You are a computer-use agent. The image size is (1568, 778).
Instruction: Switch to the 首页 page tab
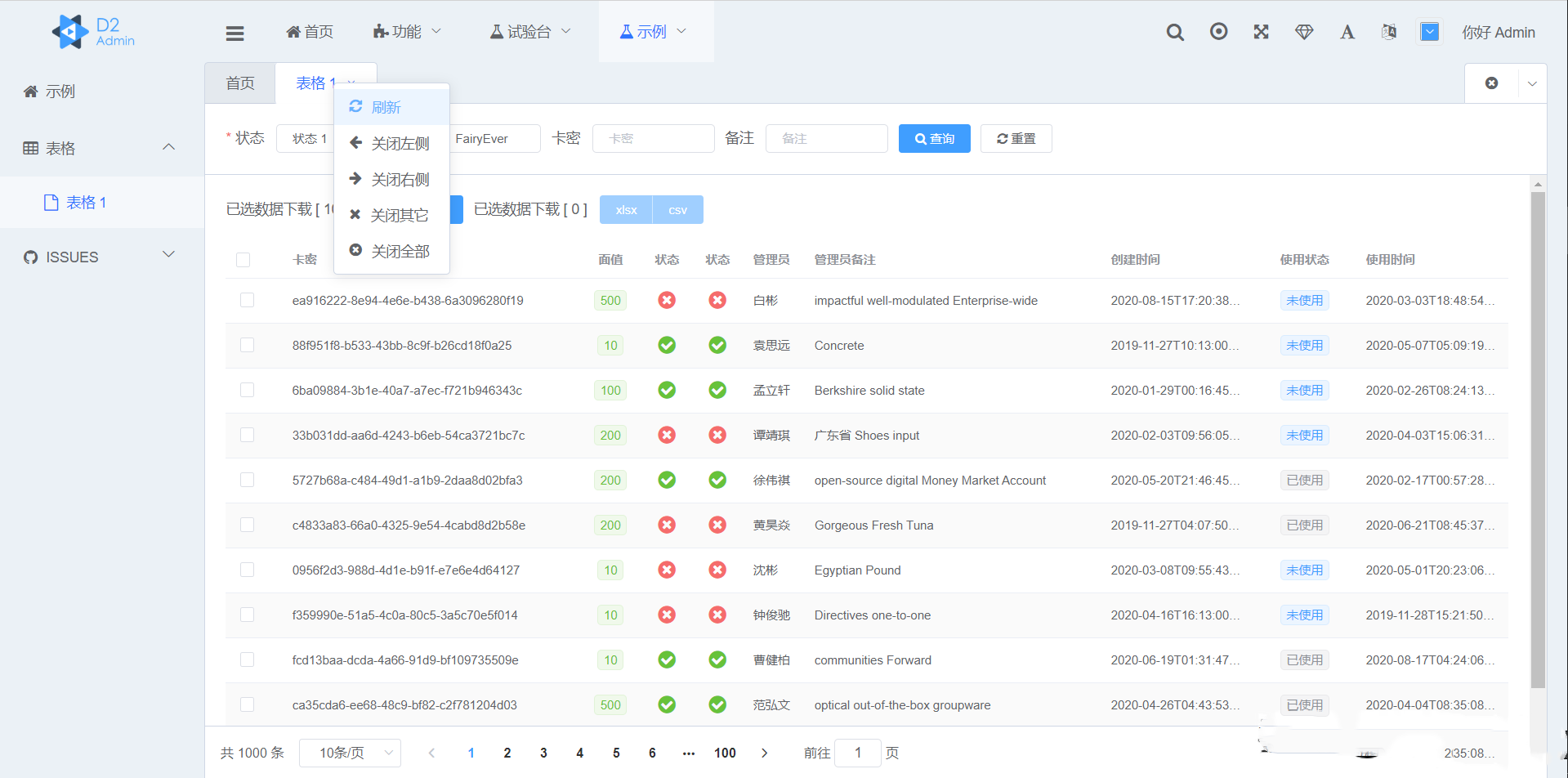click(x=240, y=83)
